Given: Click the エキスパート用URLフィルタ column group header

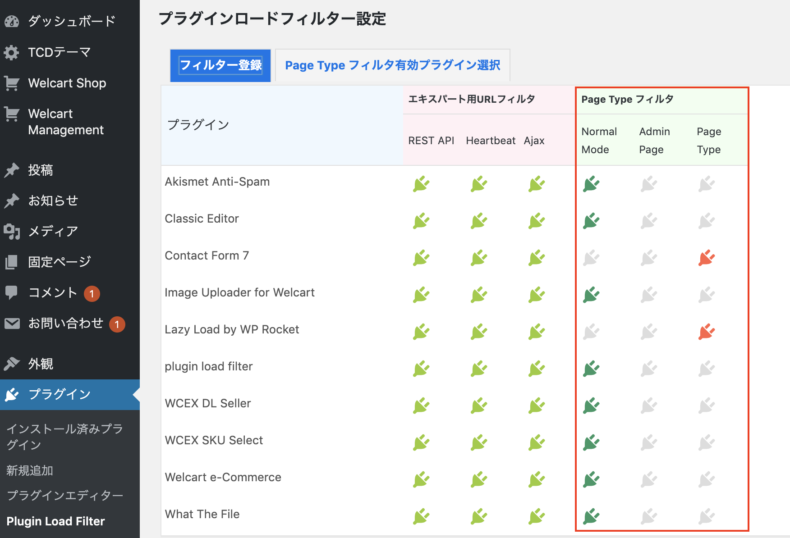Looking at the screenshot, I should [472, 99].
